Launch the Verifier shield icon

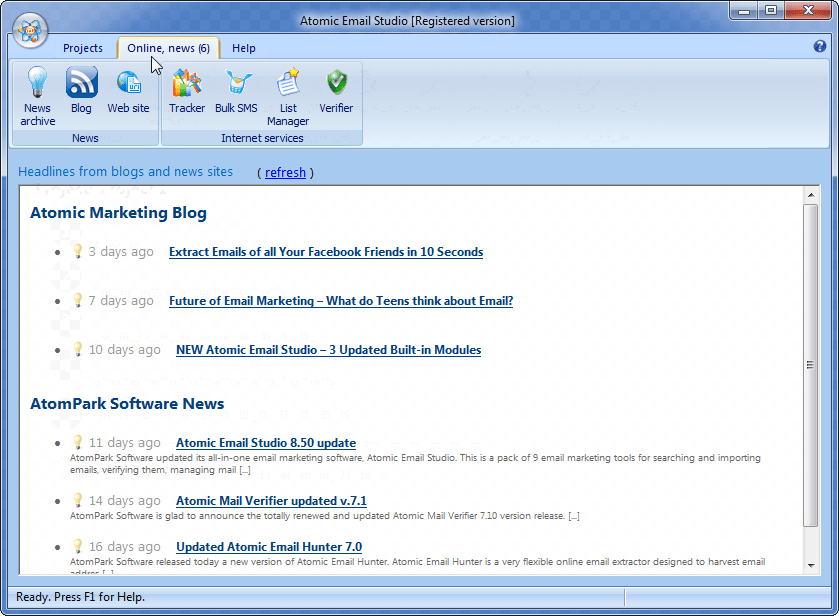point(336,84)
